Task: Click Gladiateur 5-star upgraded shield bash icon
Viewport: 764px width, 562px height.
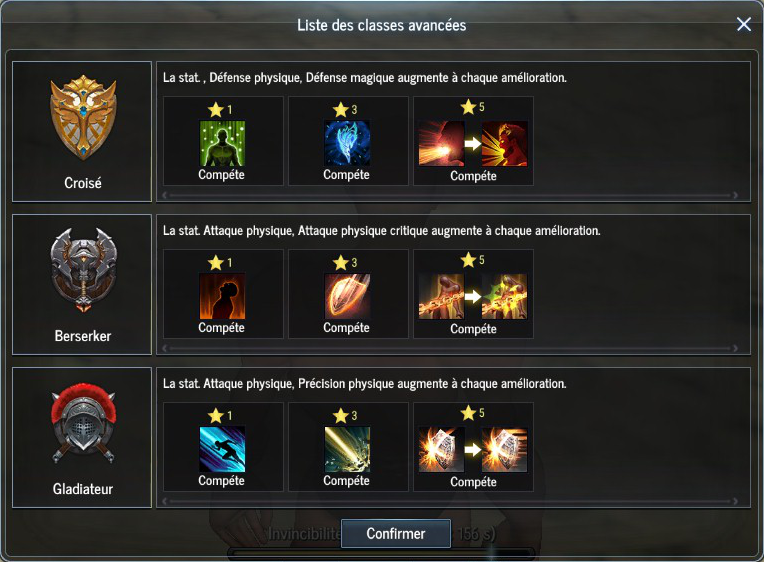Action: [504, 449]
